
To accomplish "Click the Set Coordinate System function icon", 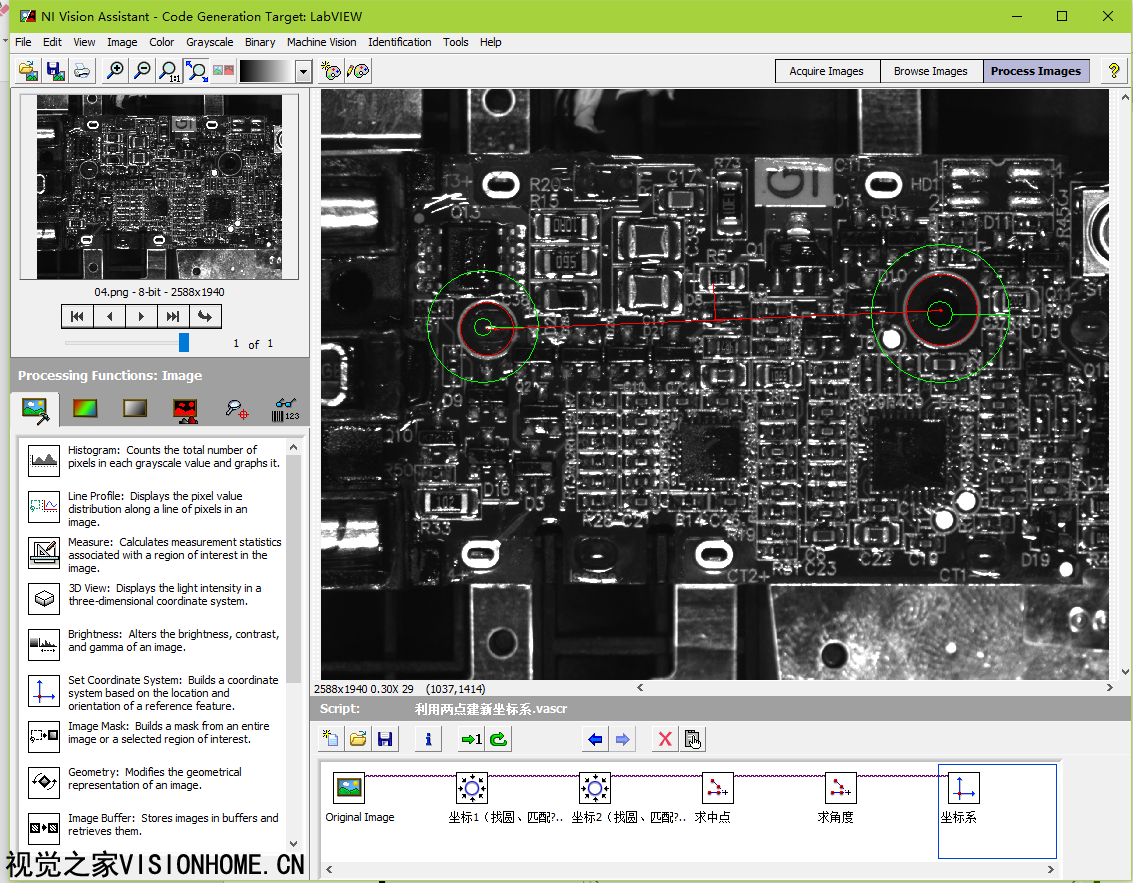I will point(44,691).
